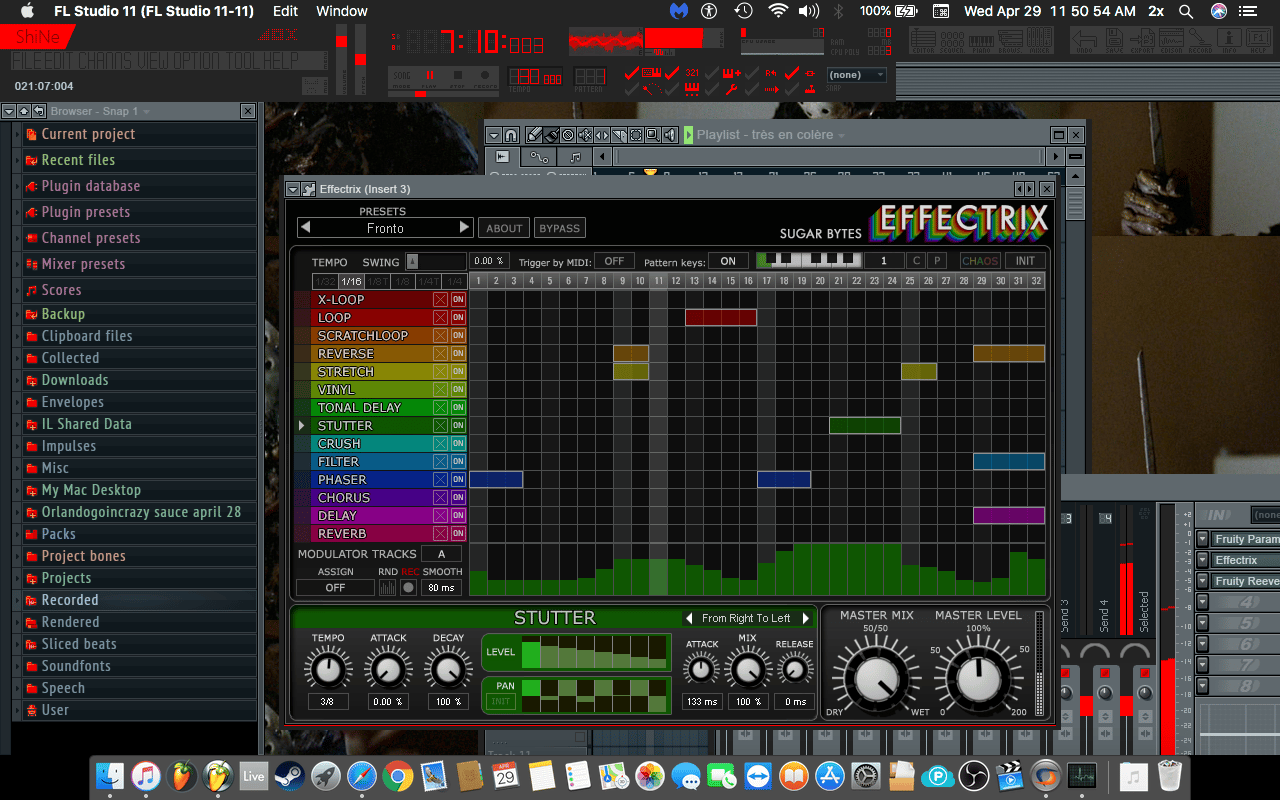Open the Fruity Reeverb slot dropdown arrow
The width and height of the screenshot is (1280, 800).
[x=1202, y=581]
